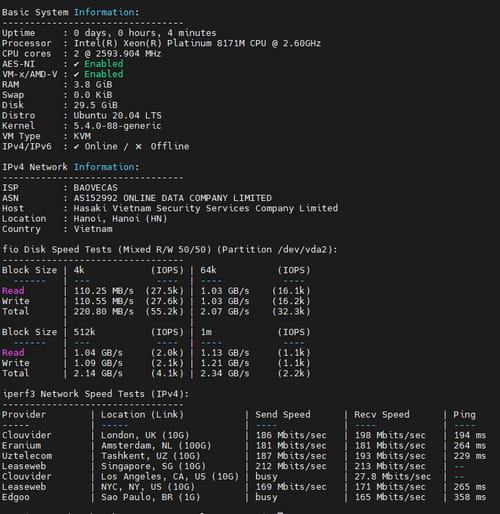Click the Eranium provider row name
The image size is (500, 514).
click(21, 446)
